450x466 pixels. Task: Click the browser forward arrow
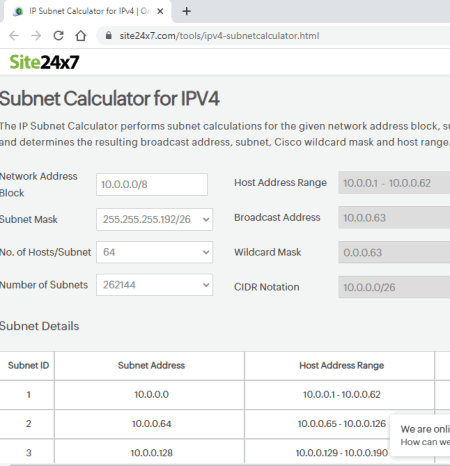coord(36,36)
